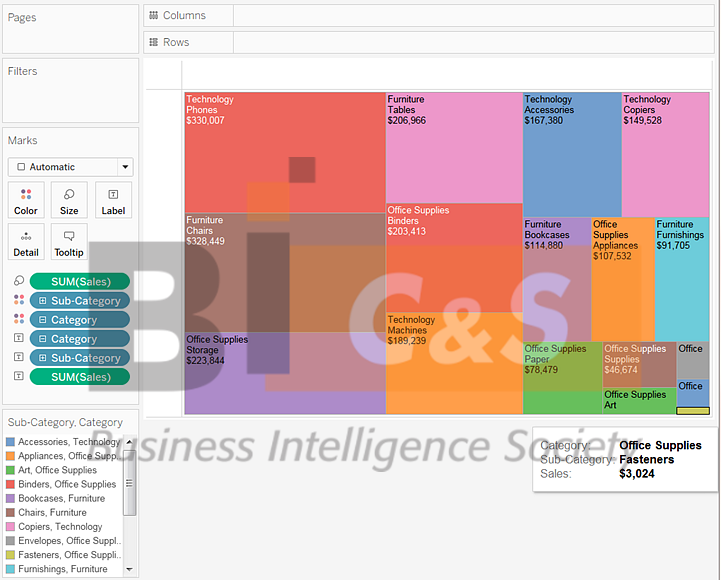Click the Columns shelf icon
The image size is (721, 580).
(x=153, y=16)
